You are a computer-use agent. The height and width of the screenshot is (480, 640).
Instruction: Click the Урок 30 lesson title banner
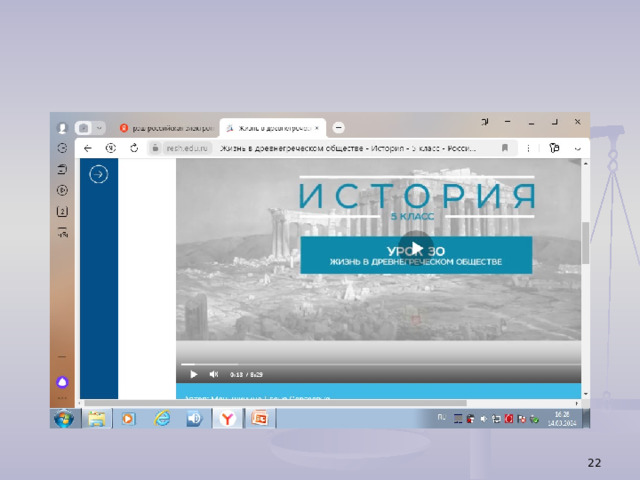click(416, 255)
